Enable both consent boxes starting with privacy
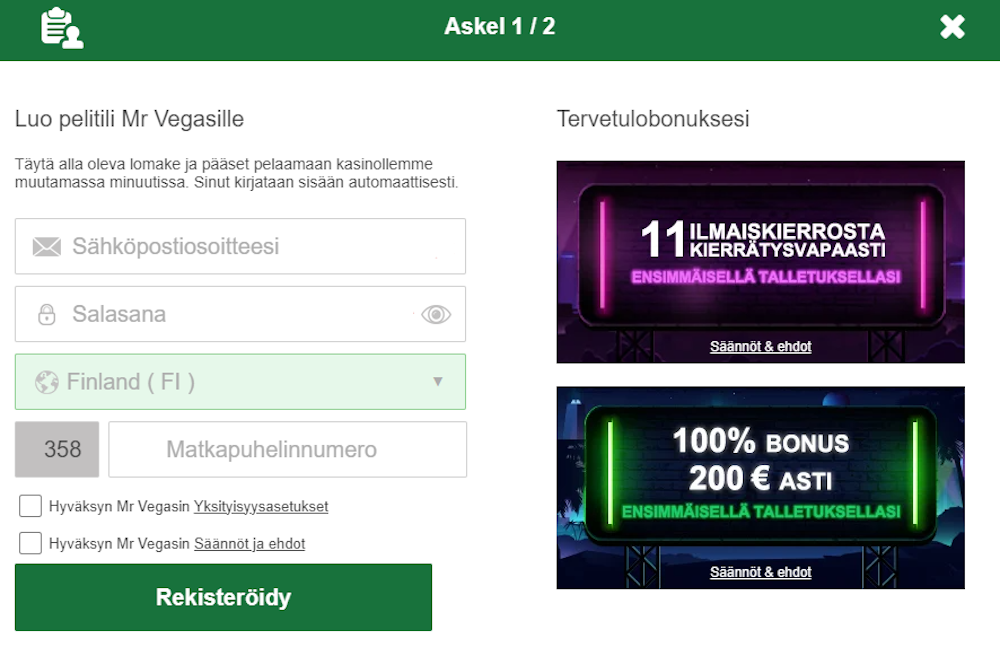 pos(30,506)
